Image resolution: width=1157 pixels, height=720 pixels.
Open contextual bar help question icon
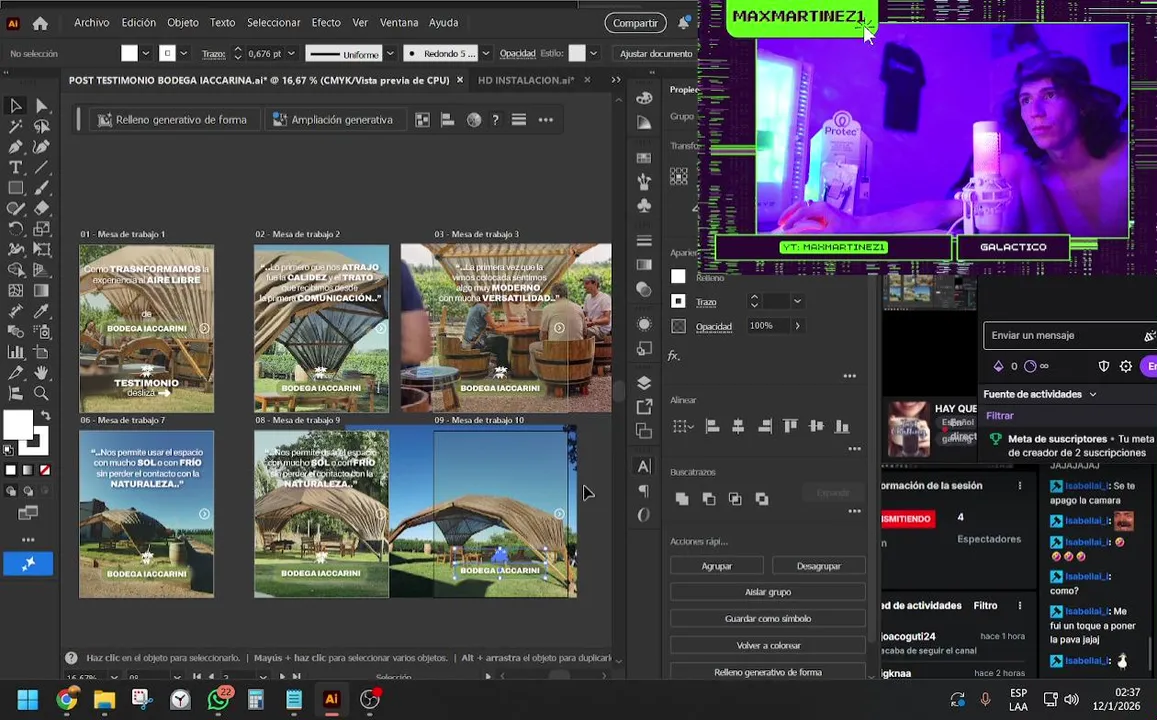click(x=495, y=120)
